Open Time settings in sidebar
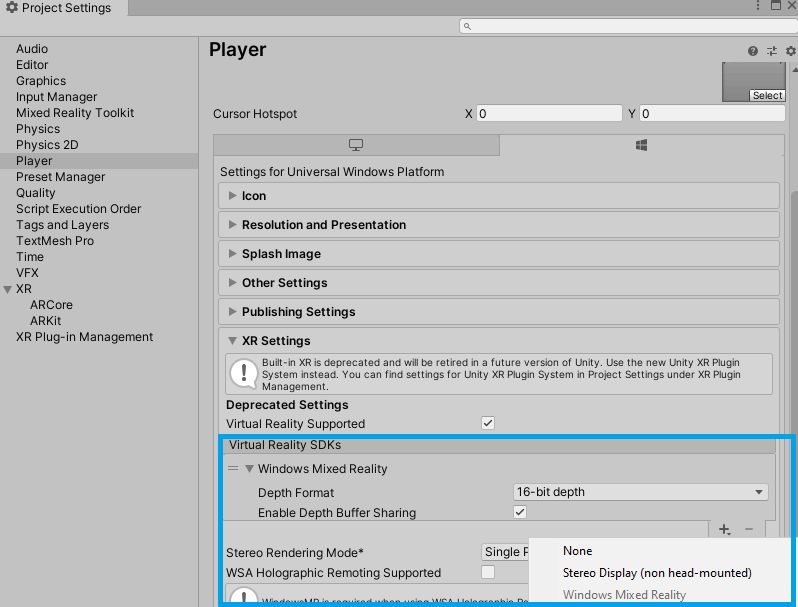 tap(30, 257)
